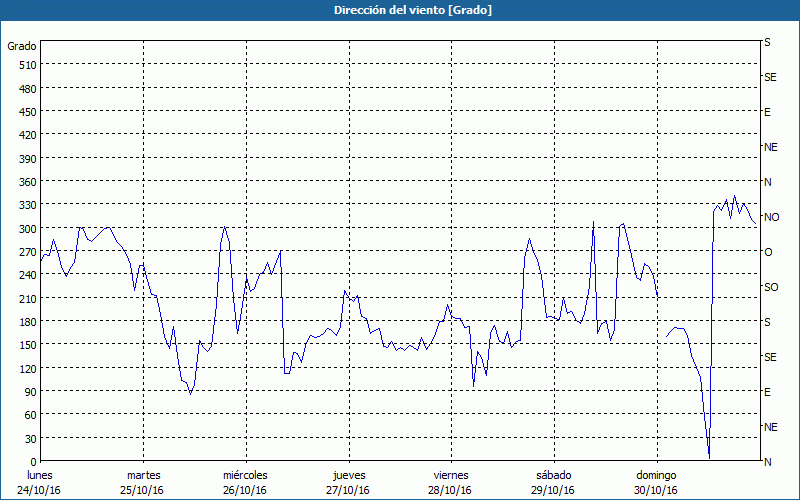Viewport: 800px width, 500px height.
Task: Click the 'NO' compass direction label
Action: point(771,217)
